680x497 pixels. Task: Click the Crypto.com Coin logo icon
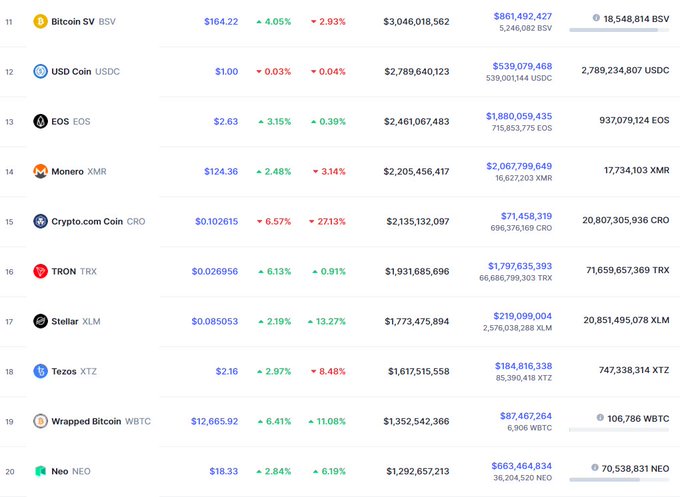[40, 221]
